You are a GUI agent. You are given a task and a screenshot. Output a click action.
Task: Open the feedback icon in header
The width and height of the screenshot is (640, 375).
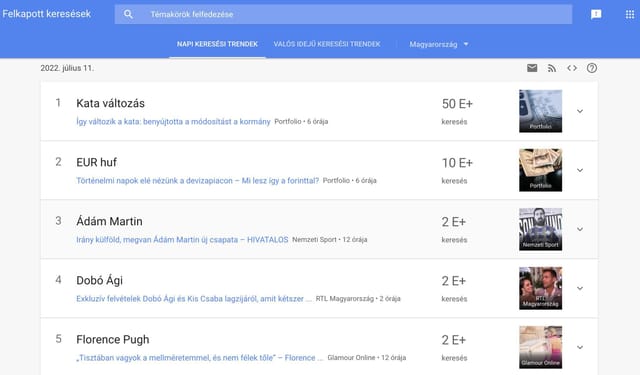point(596,14)
